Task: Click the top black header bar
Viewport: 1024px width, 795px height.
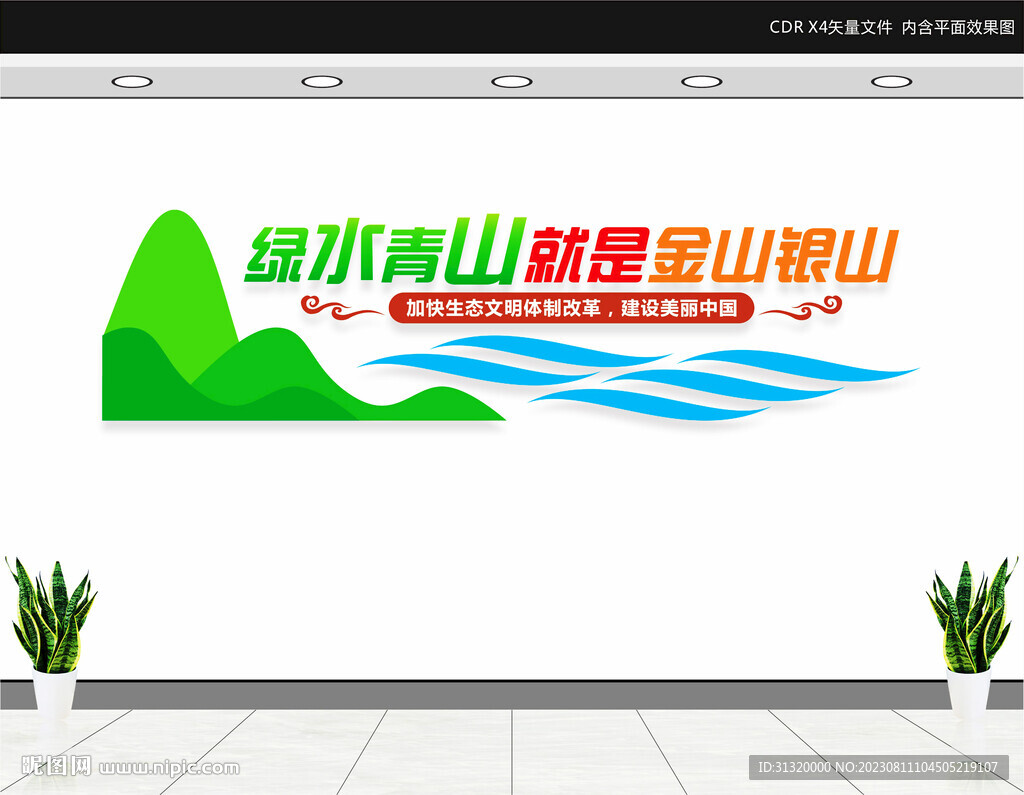Action: [x=512, y=22]
